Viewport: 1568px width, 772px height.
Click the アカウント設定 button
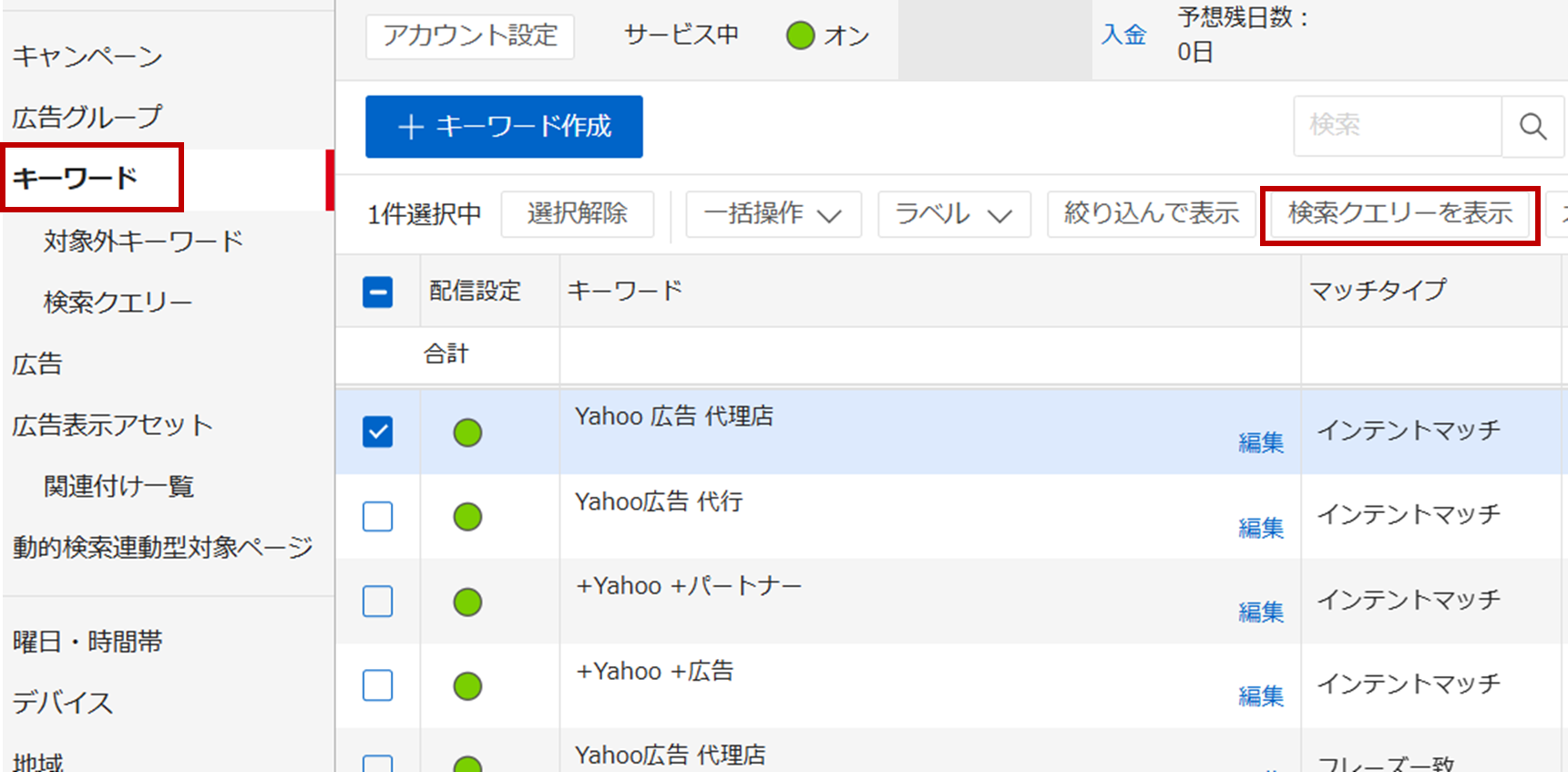tap(470, 36)
